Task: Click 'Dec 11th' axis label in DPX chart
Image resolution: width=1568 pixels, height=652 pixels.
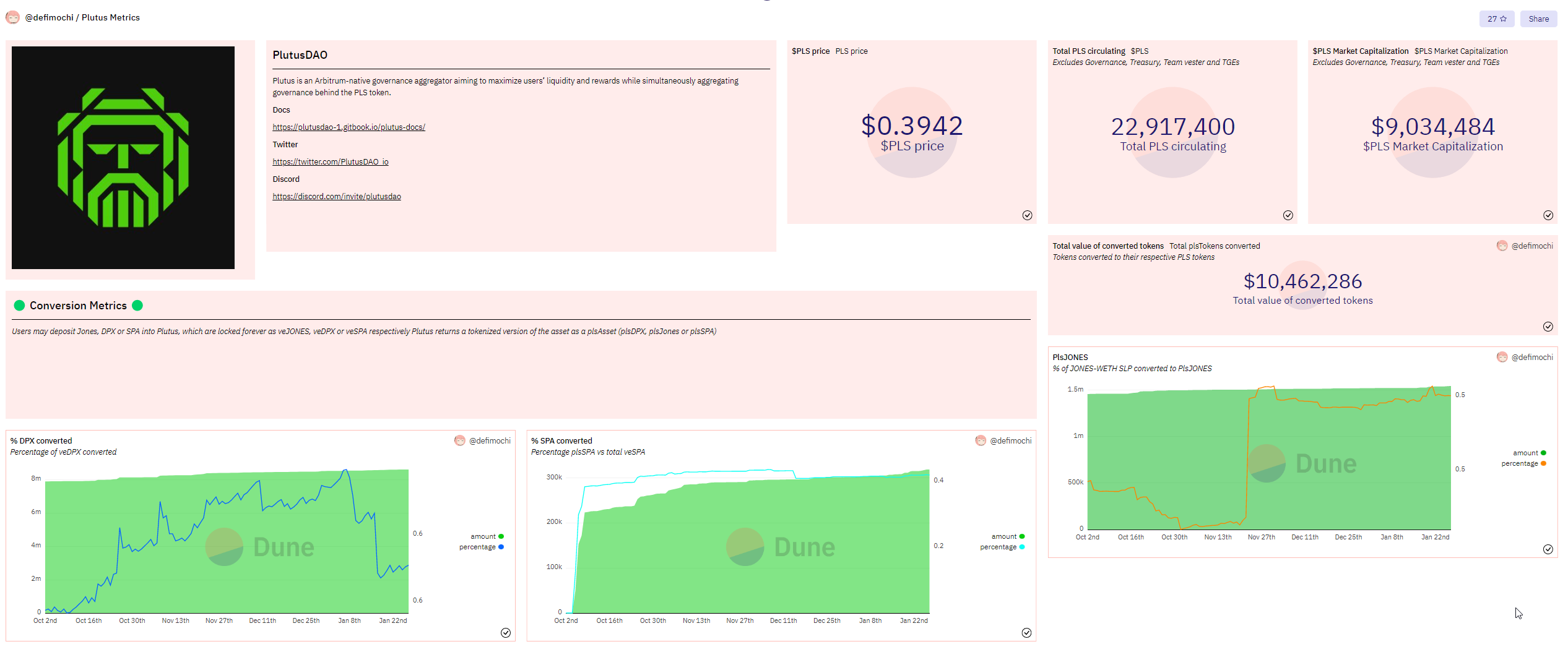Action: point(262,621)
